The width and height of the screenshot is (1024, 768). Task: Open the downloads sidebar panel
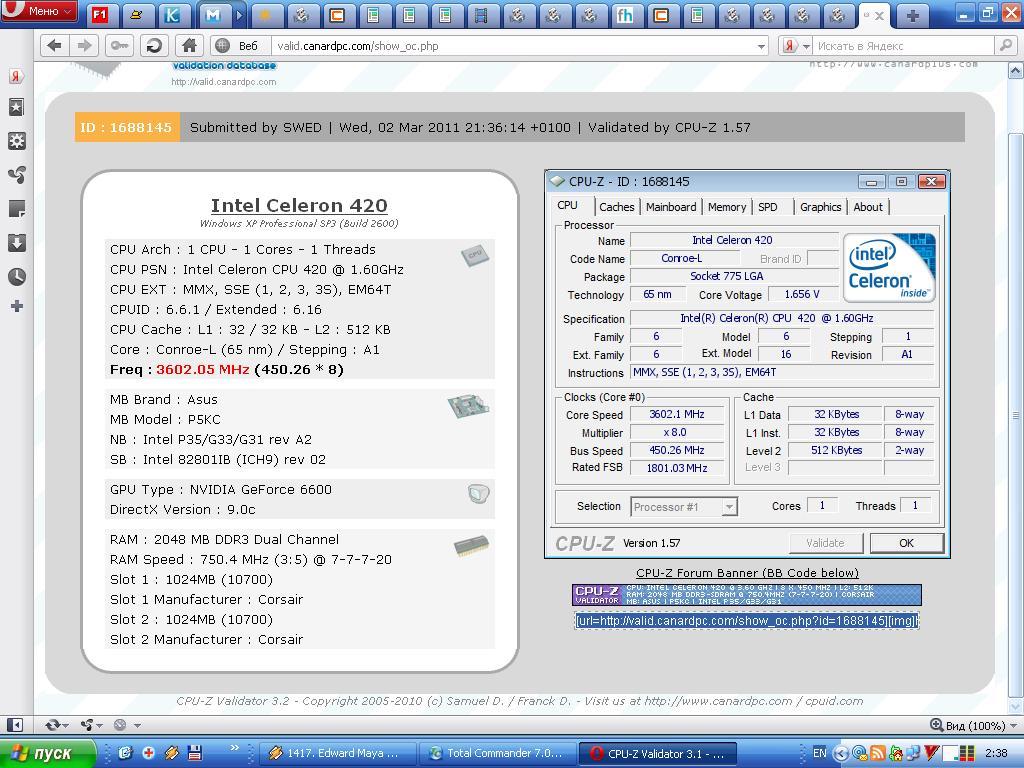coord(16,242)
